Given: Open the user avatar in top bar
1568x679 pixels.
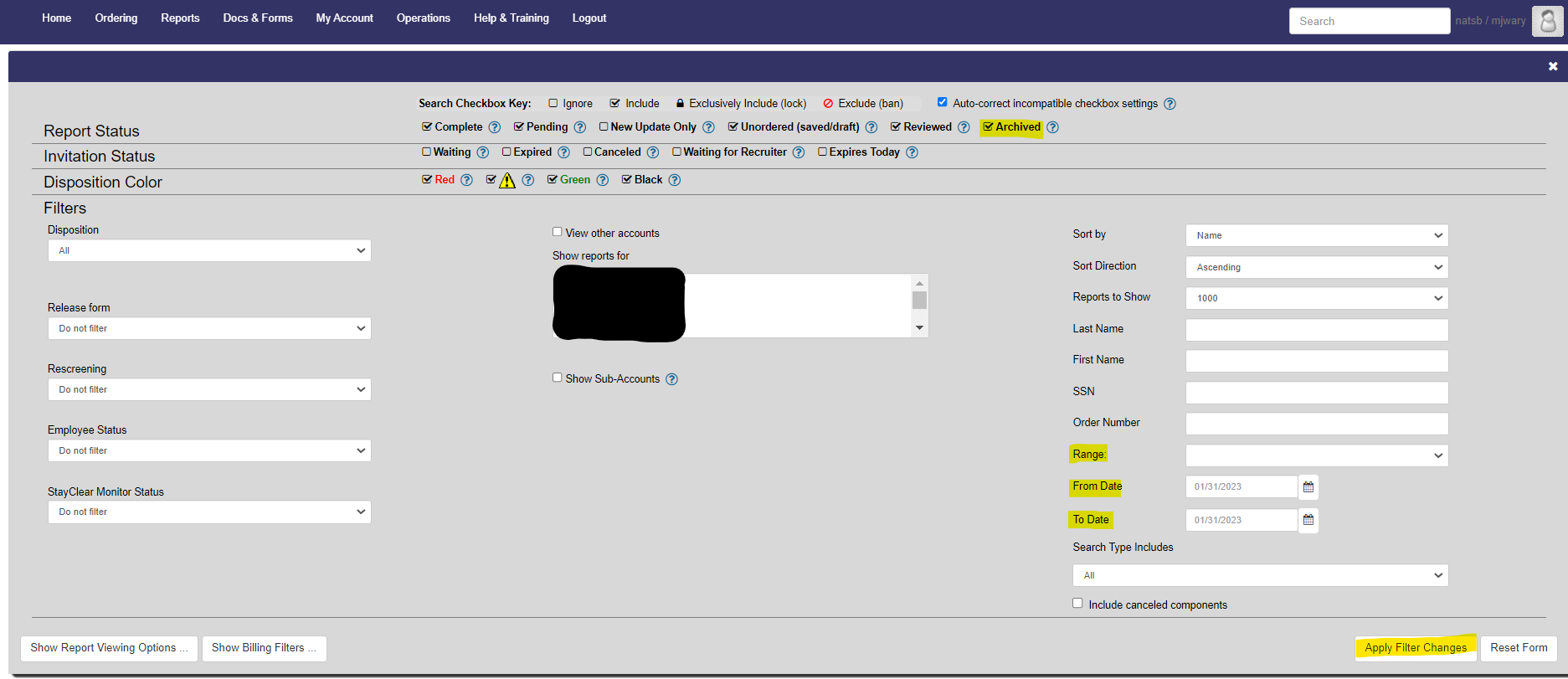Looking at the screenshot, I should 1548,21.
